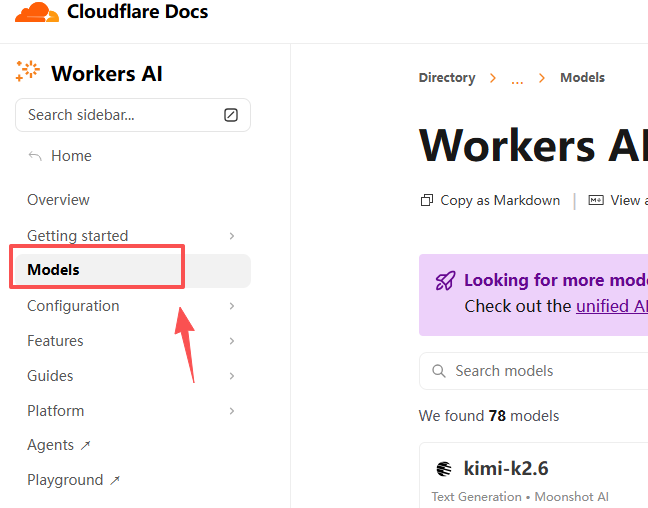The height and width of the screenshot is (508, 648).
Task: Focus the Search sidebar input field
Action: click(133, 115)
